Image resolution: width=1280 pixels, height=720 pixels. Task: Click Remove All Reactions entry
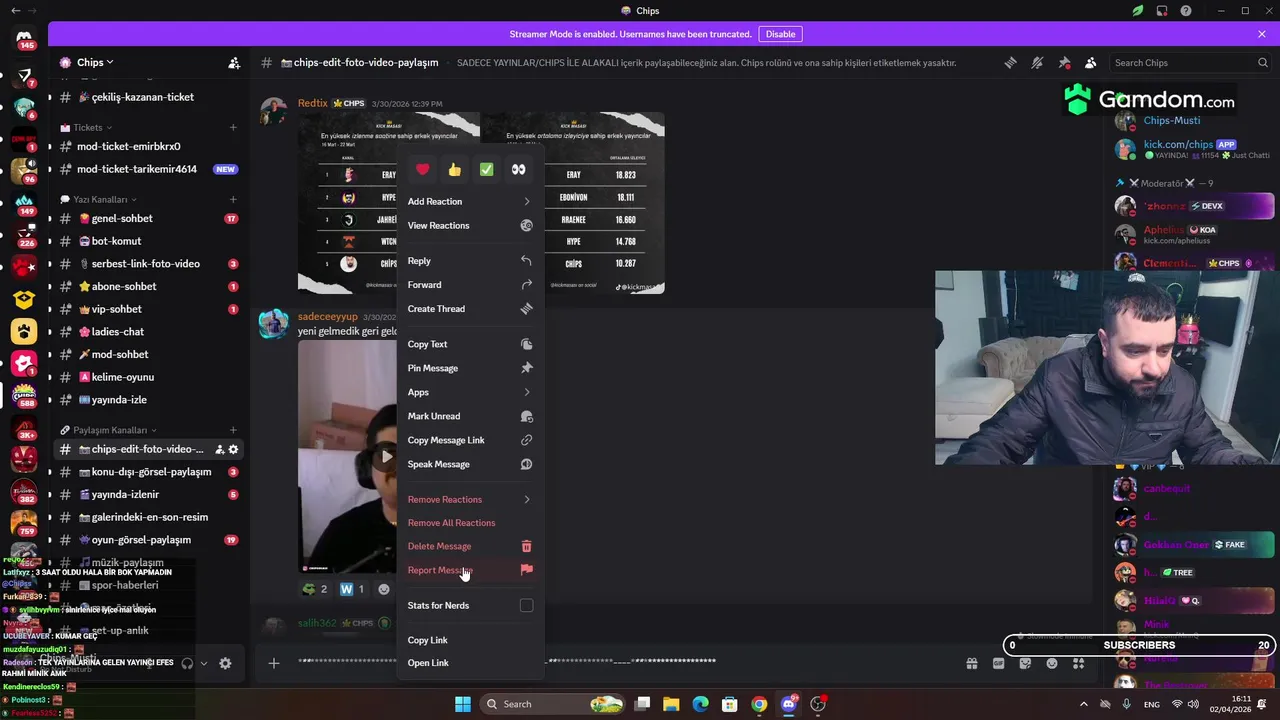coord(470,523)
